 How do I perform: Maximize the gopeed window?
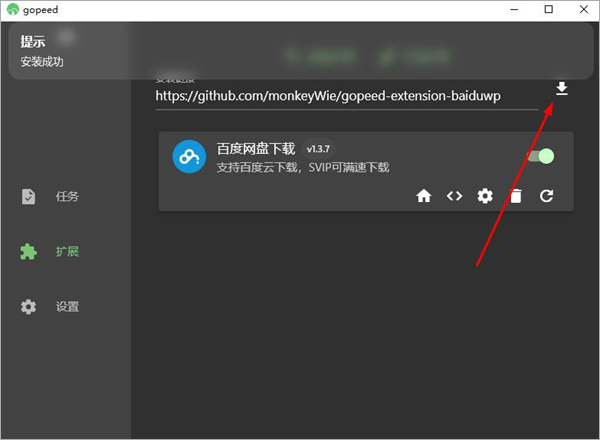[x=549, y=10]
